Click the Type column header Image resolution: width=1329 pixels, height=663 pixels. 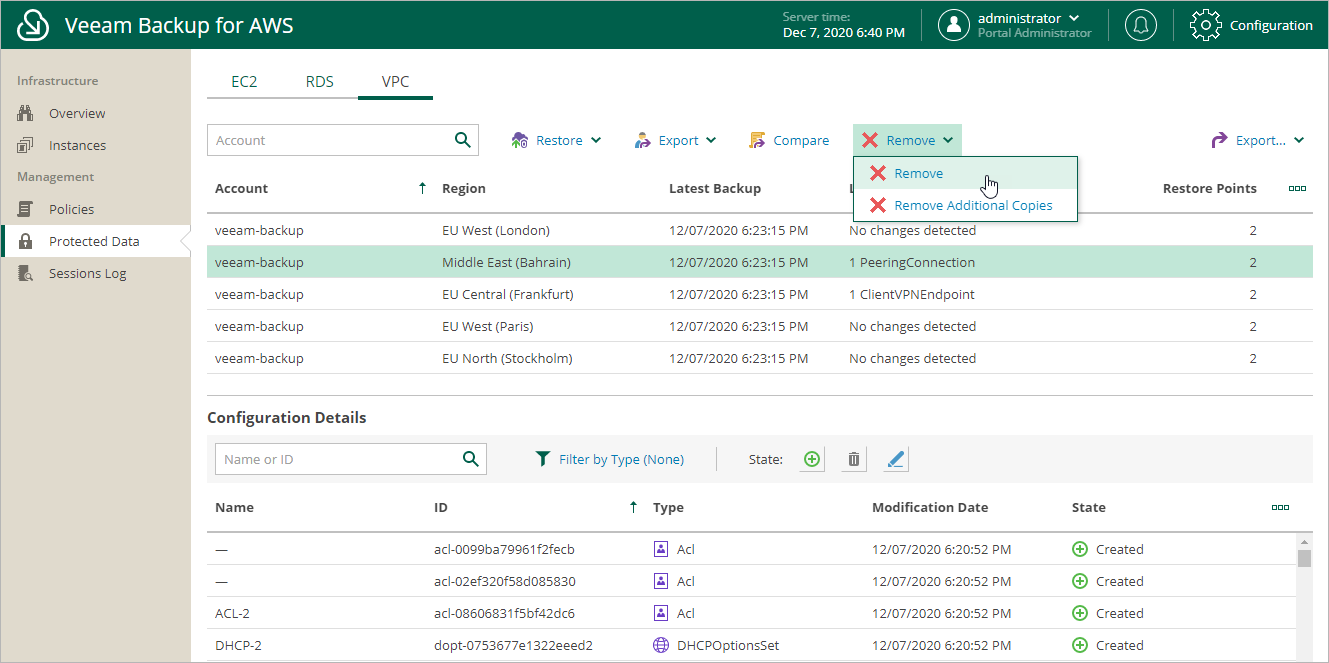click(x=668, y=507)
